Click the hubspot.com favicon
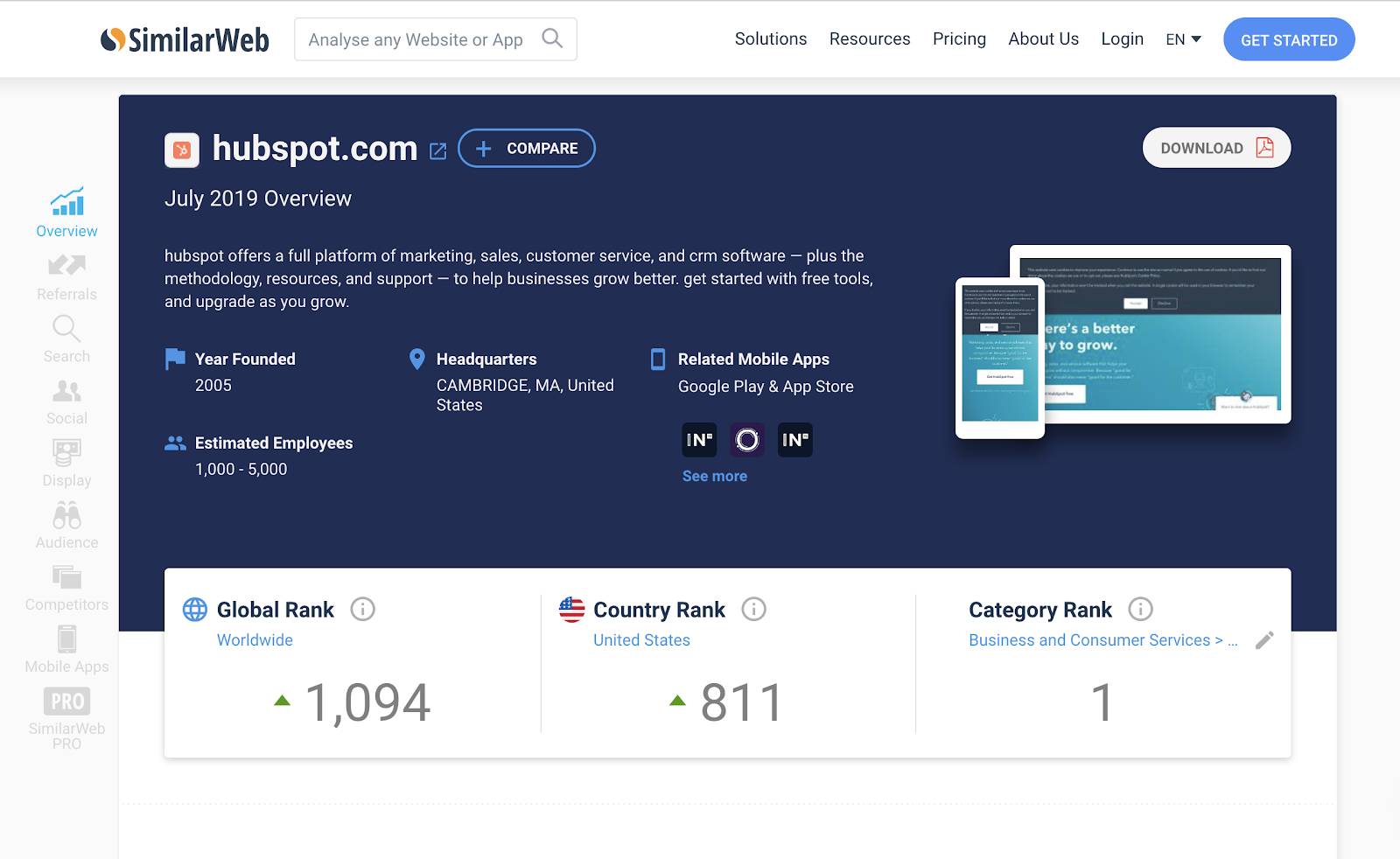Image resolution: width=1400 pixels, height=859 pixels. pyautogui.click(x=182, y=150)
